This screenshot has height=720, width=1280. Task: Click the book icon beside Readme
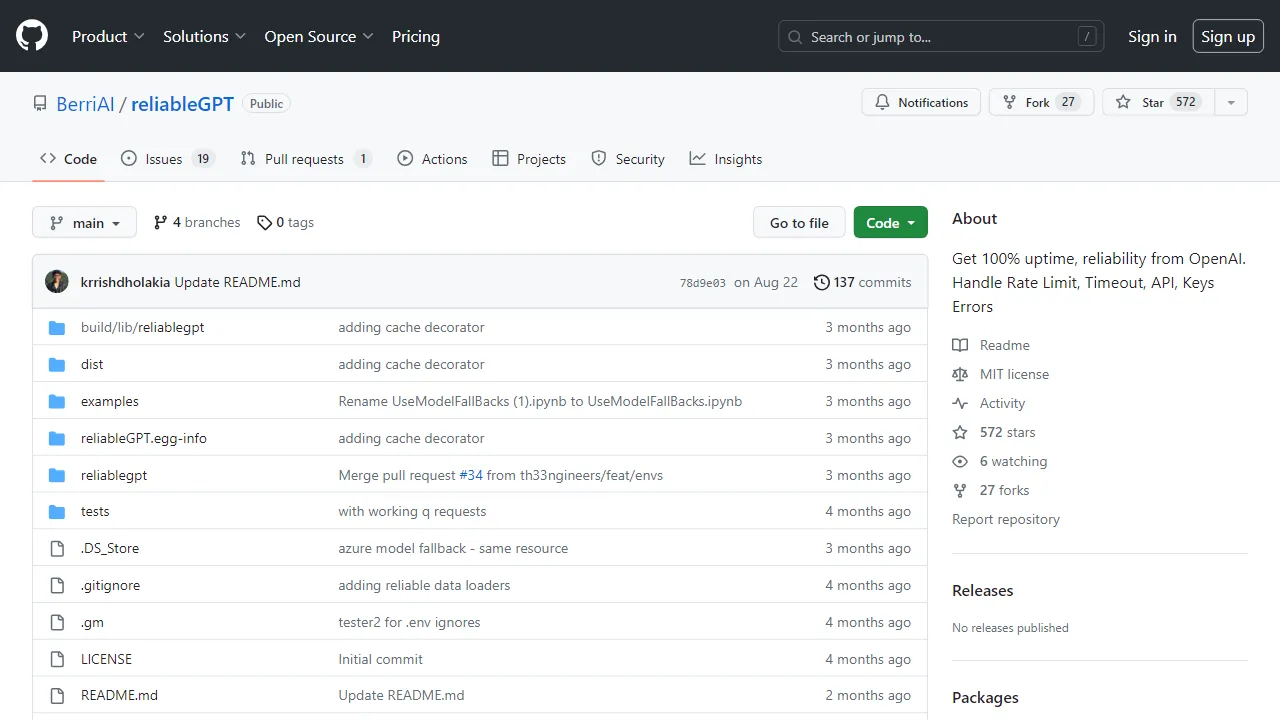pos(960,345)
